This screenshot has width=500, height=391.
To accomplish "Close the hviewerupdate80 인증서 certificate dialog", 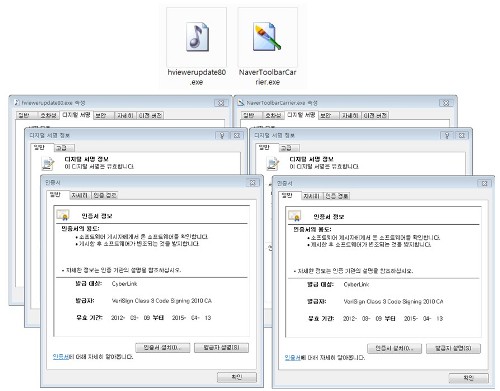I will coord(252,182).
